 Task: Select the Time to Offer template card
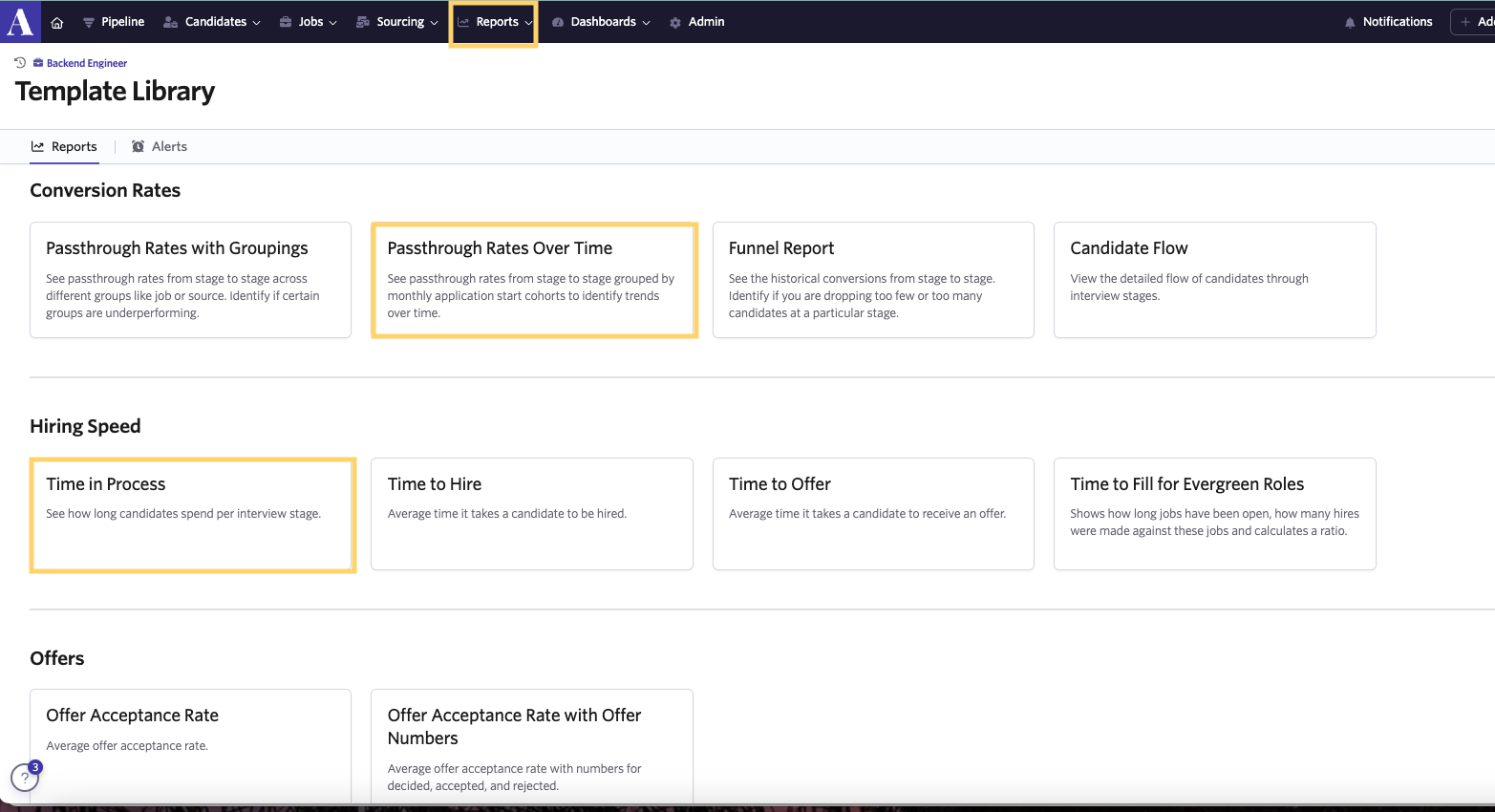coord(873,514)
